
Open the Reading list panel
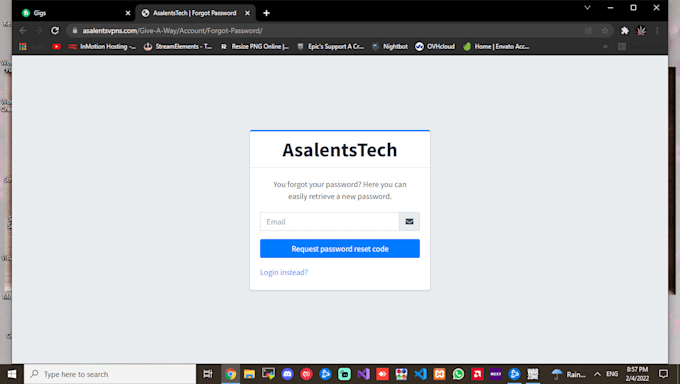click(640, 46)
